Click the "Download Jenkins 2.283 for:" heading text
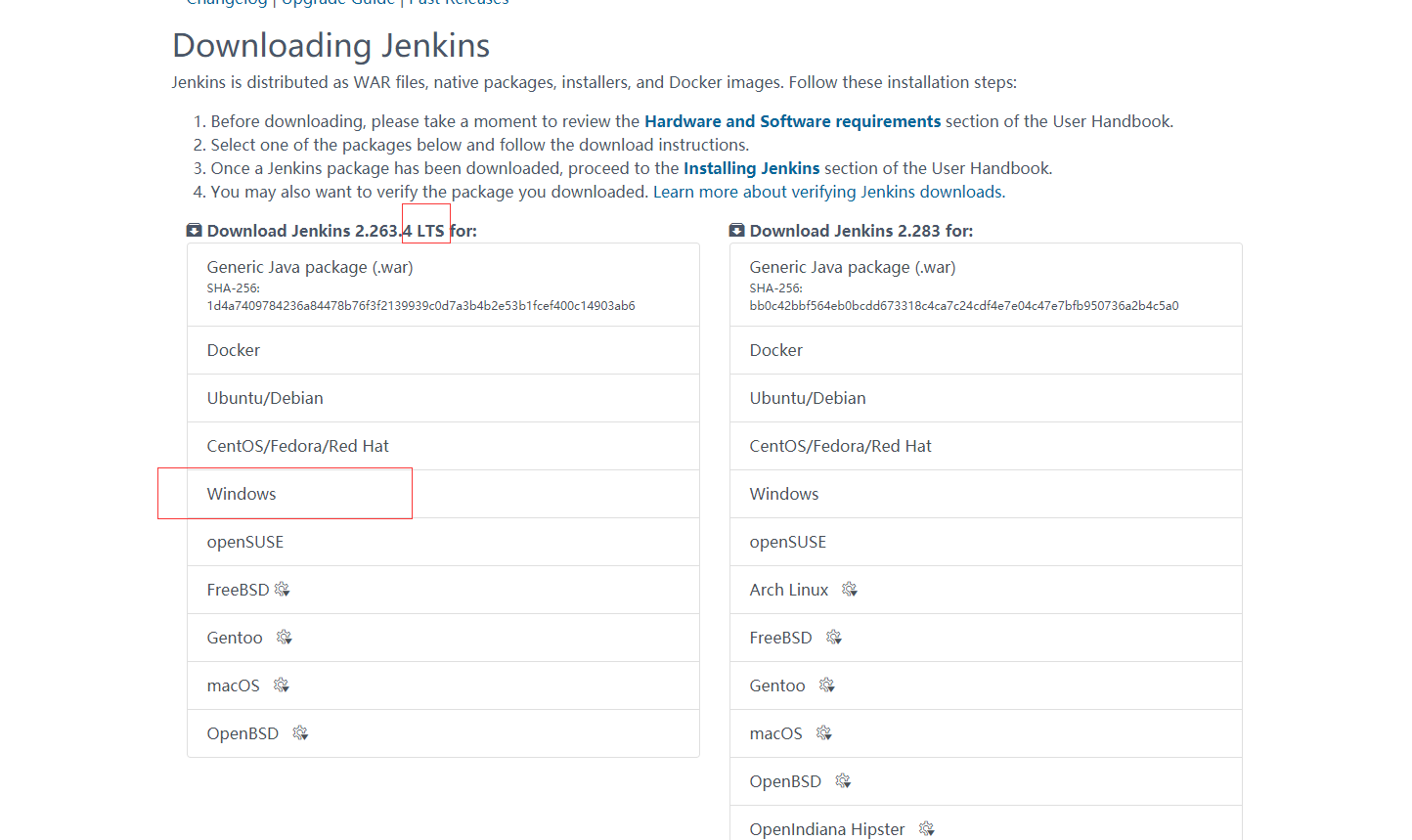 tap(861, 231)
